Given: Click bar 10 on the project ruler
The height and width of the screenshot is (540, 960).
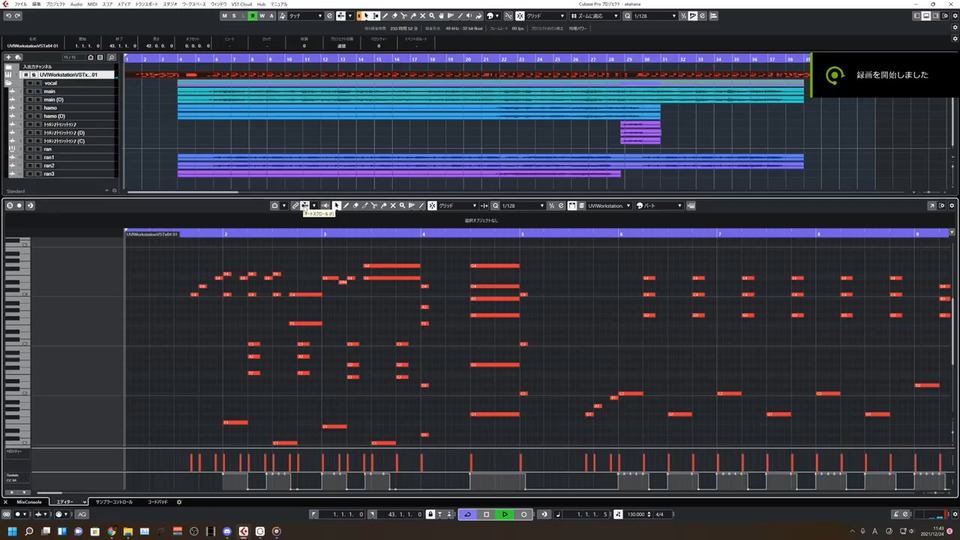Looking at the screenshot, I should [289, 59].
